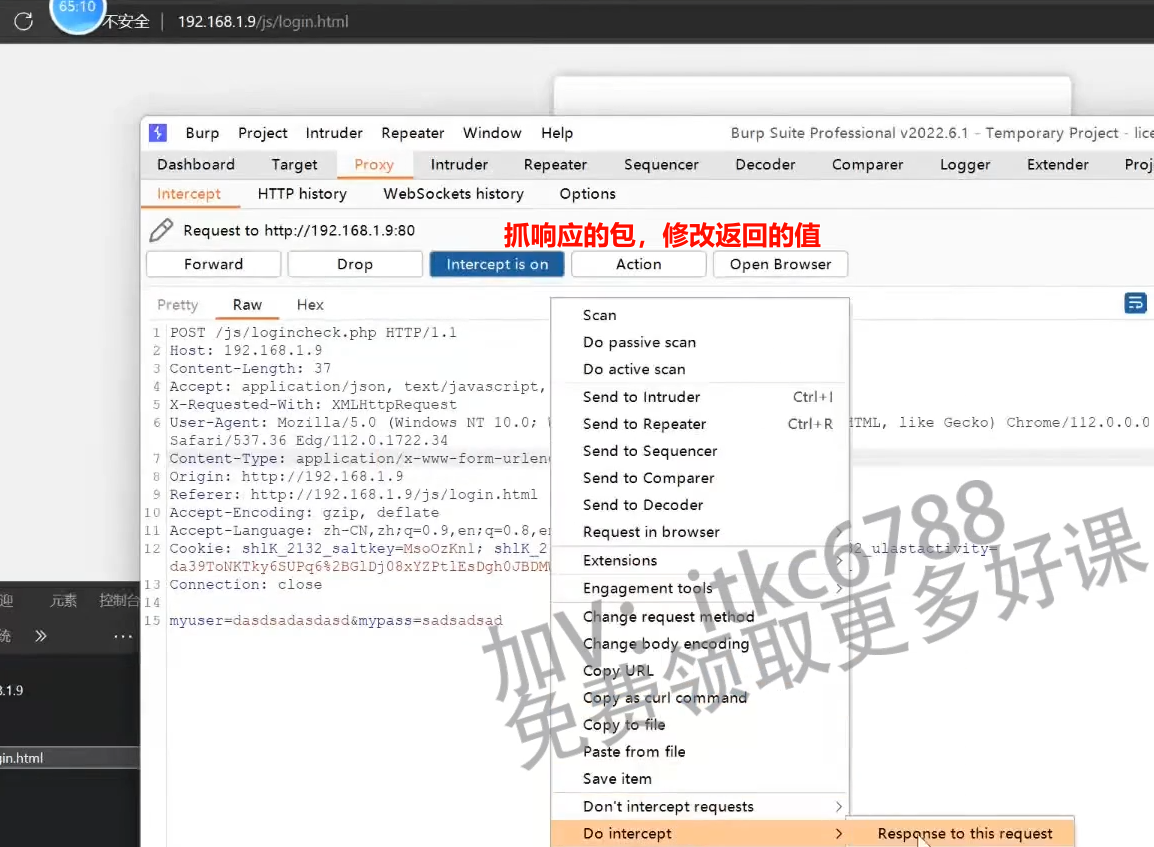This screenshot has width=1154, height=847.
Task: Switch to the HTTP history tab
Action: click(302, 194)
